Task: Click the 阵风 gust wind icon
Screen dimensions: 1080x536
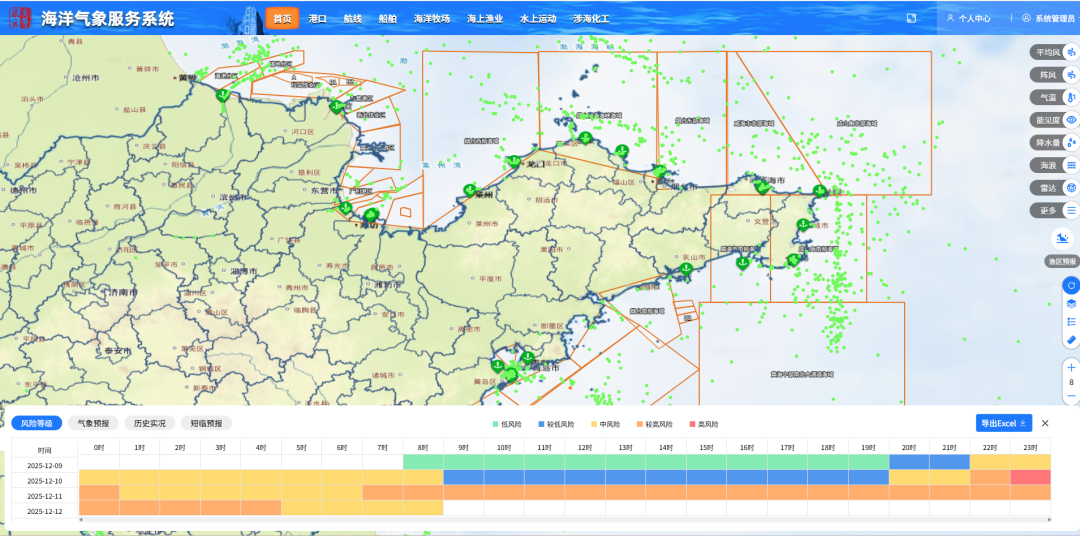Action: [1071, 75]
